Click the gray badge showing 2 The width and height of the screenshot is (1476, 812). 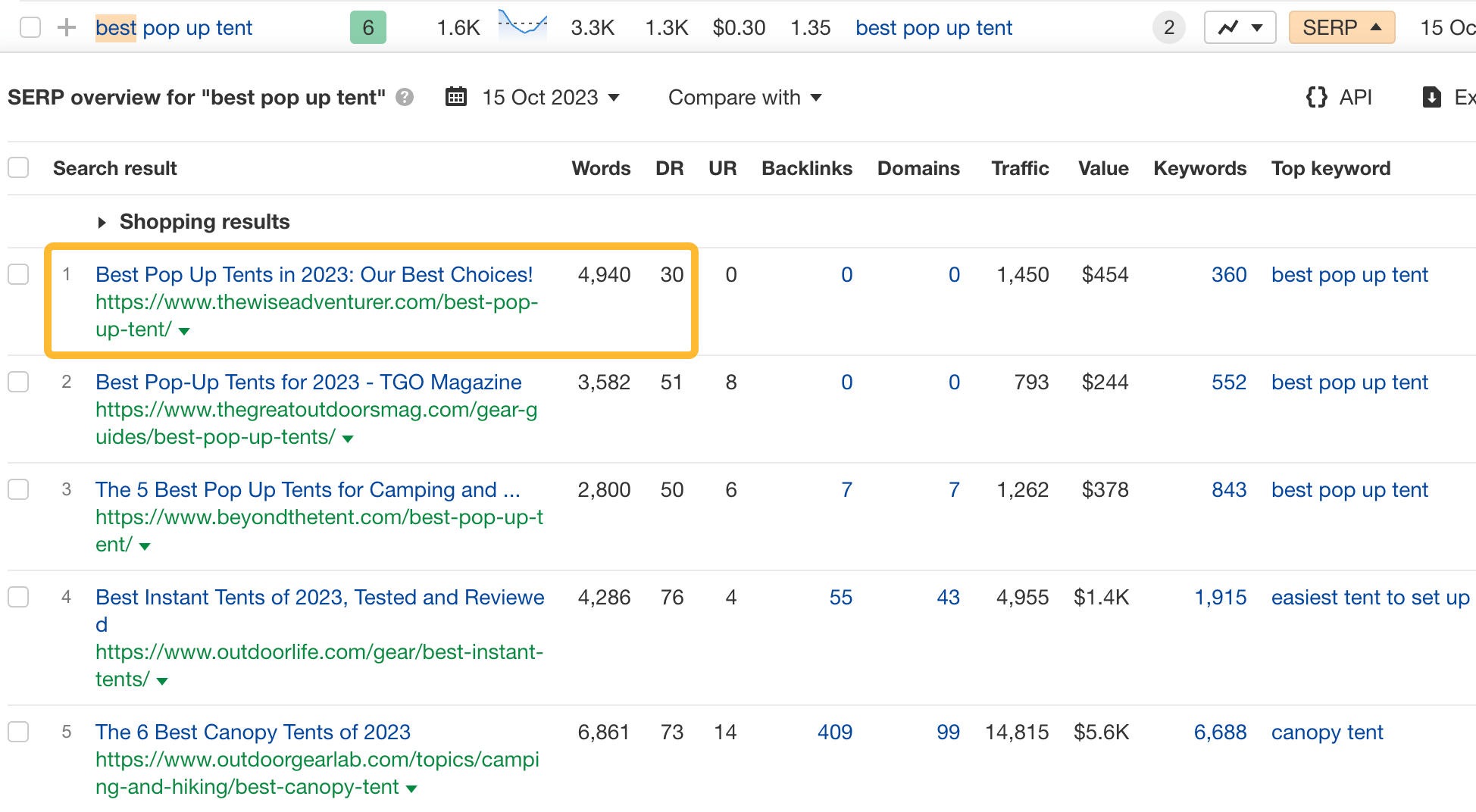1169,27
